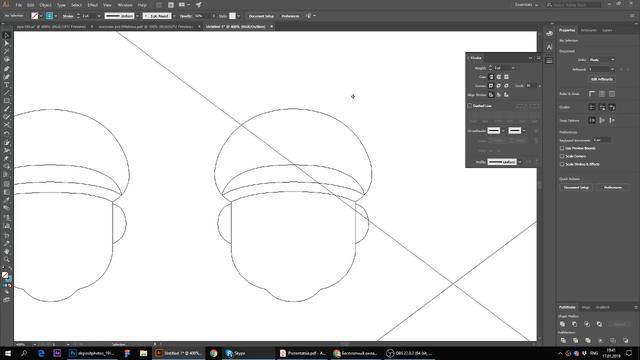
Task: Open the Stroke panel menu icon
Action: [x=538, y=58]
